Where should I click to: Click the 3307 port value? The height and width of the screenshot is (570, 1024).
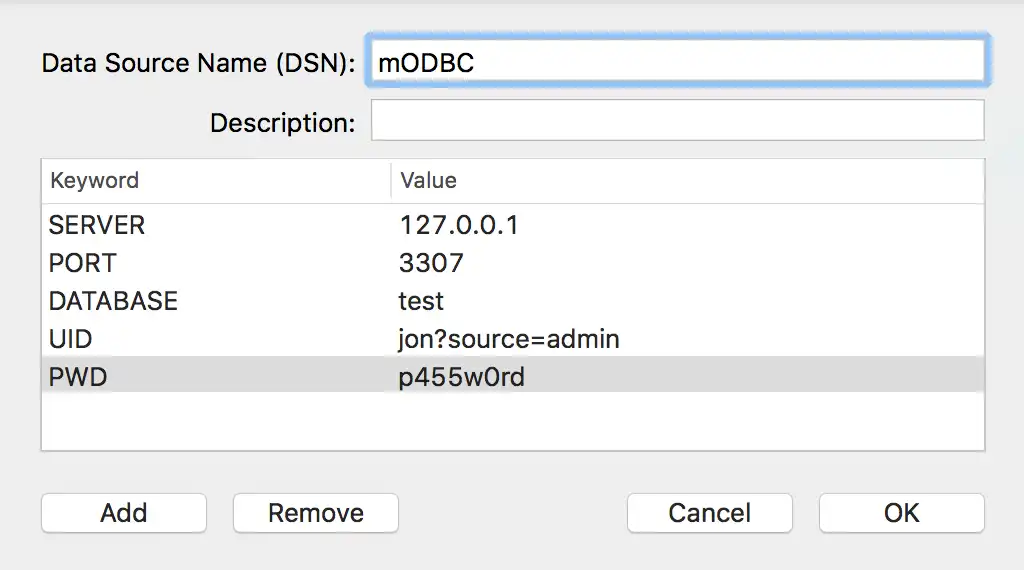431,263
